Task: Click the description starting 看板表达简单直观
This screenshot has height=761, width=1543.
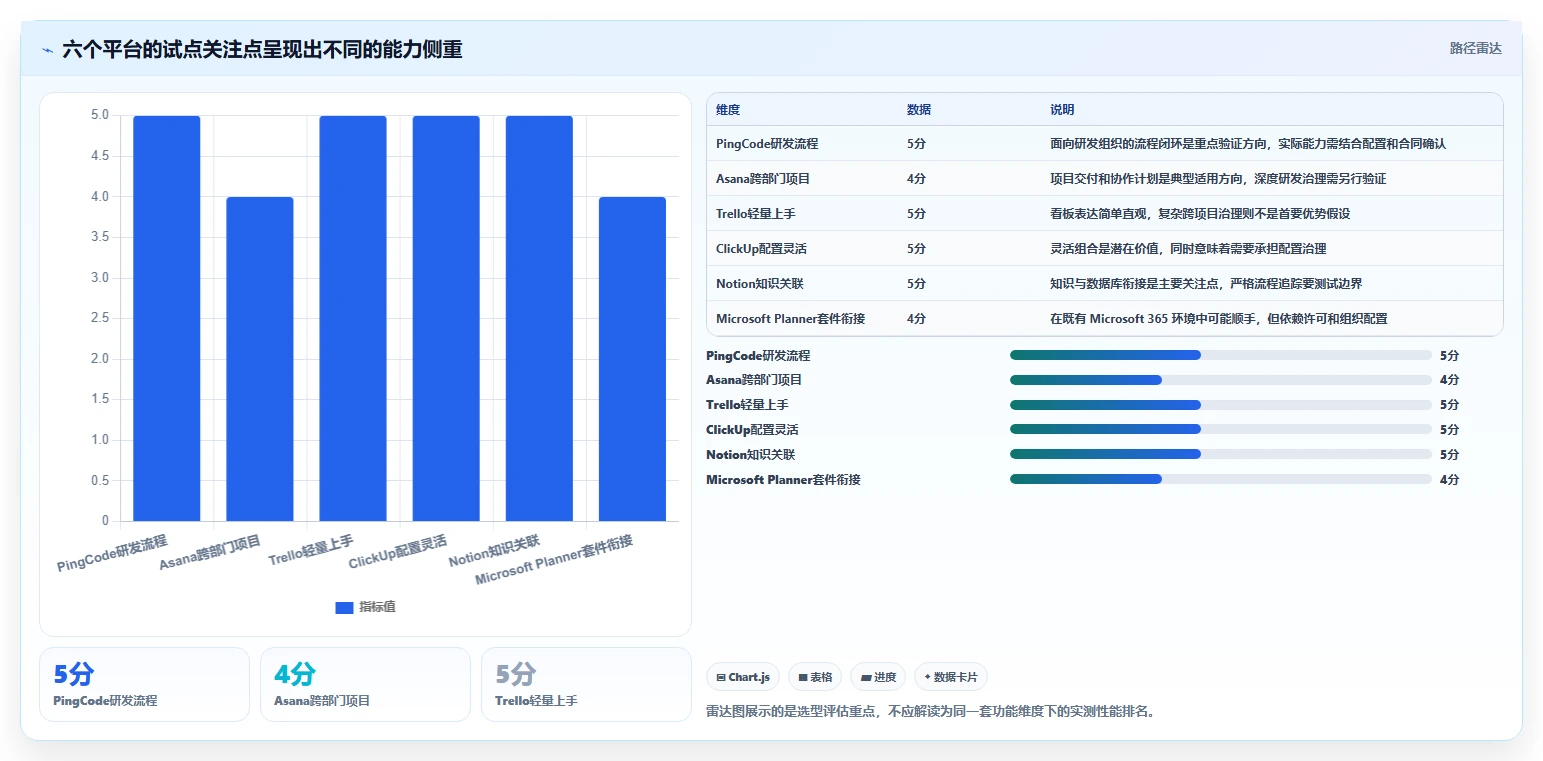Action: point(1200,214)
